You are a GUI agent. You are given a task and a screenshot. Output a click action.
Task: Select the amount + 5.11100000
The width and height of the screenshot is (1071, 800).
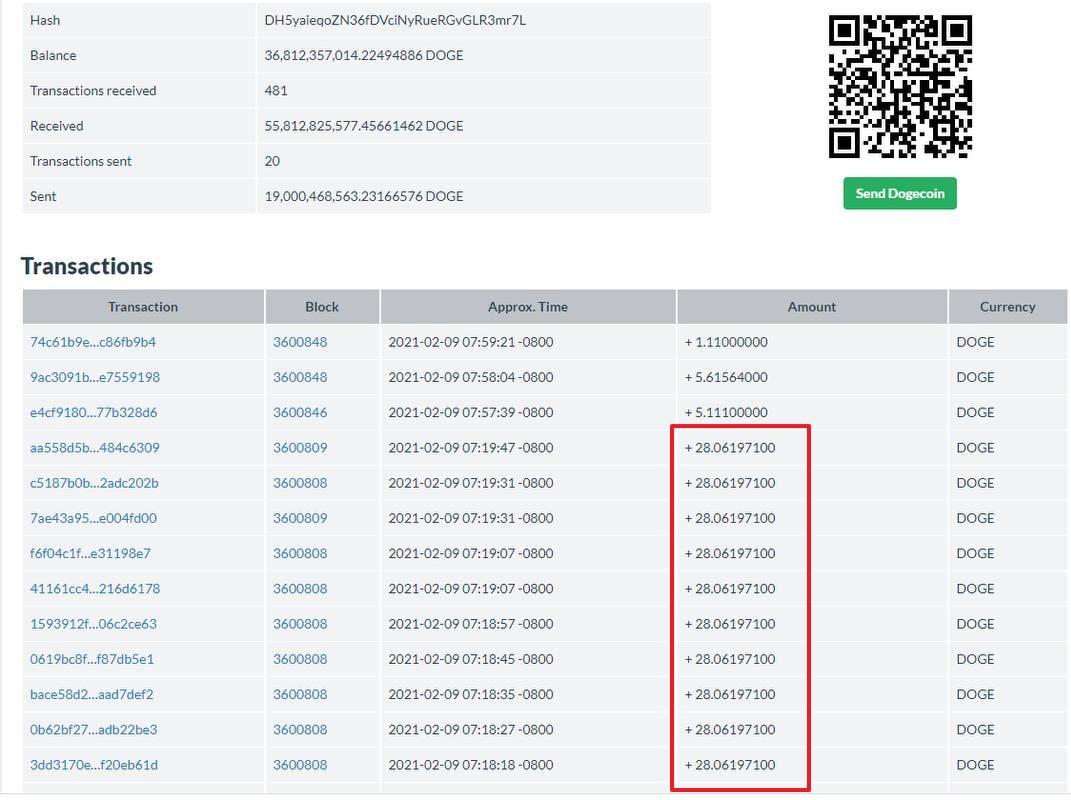click(x=726, y=413)
